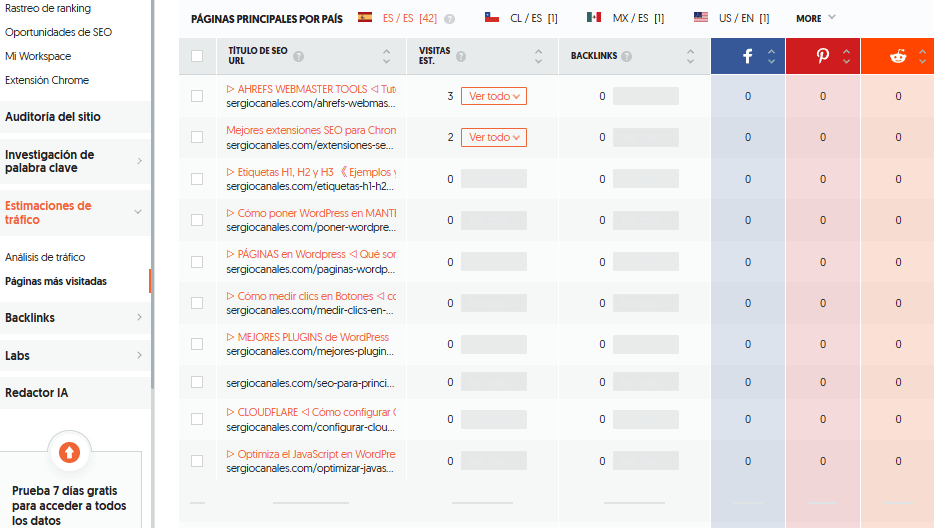The image size is (934, 528).
Task: Collapse Estimaciones de tráfico section
Action: tap(74, 213)
